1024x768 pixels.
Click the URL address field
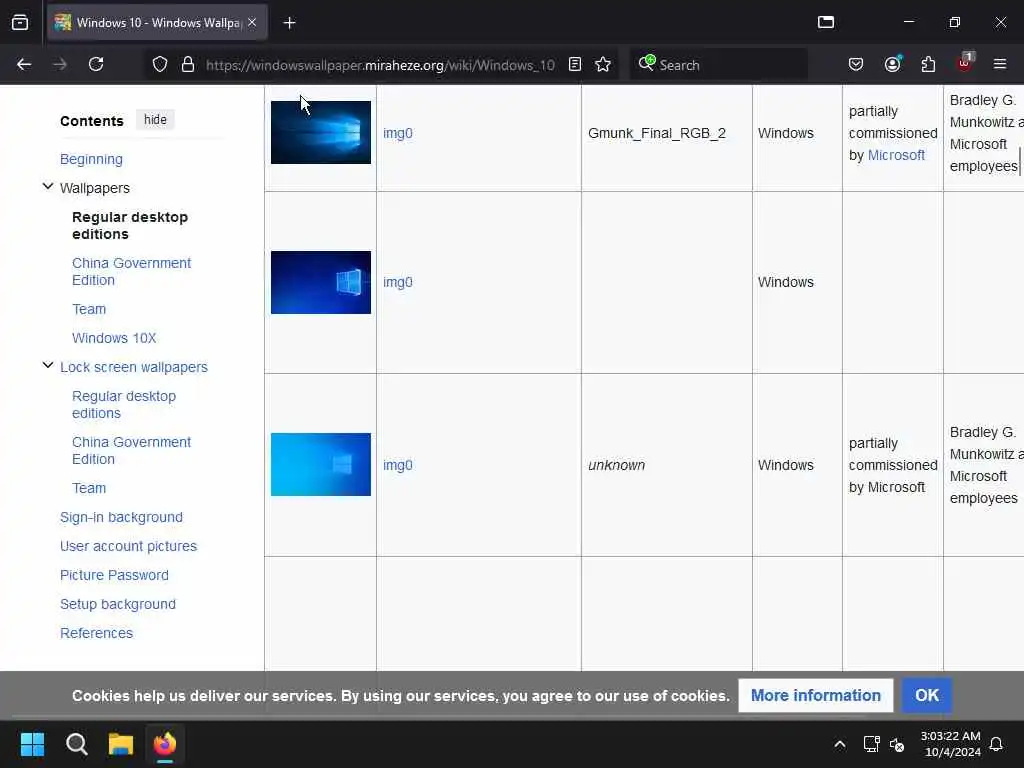(x=379, y=65)
